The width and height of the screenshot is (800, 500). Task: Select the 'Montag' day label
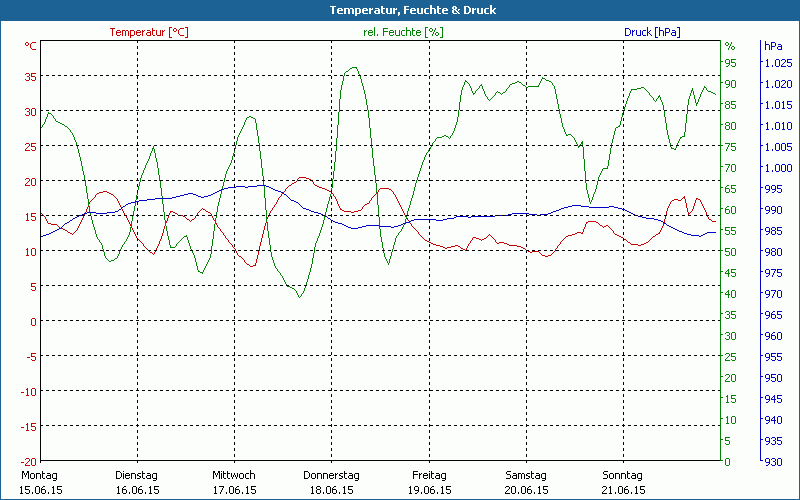(39, 475)
